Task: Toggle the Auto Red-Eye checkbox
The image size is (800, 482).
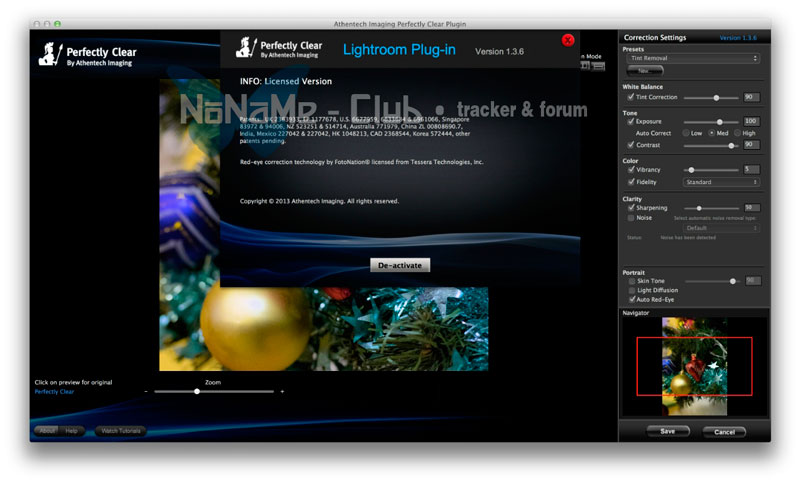Action: point(632,299)
